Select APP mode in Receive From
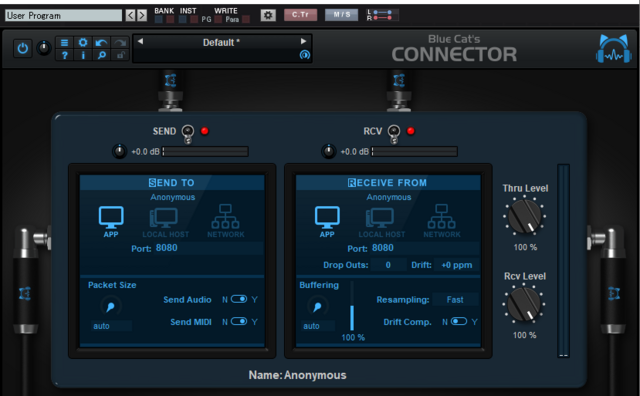The width and height of the screenshot is (640, 396). coord(327,222)
